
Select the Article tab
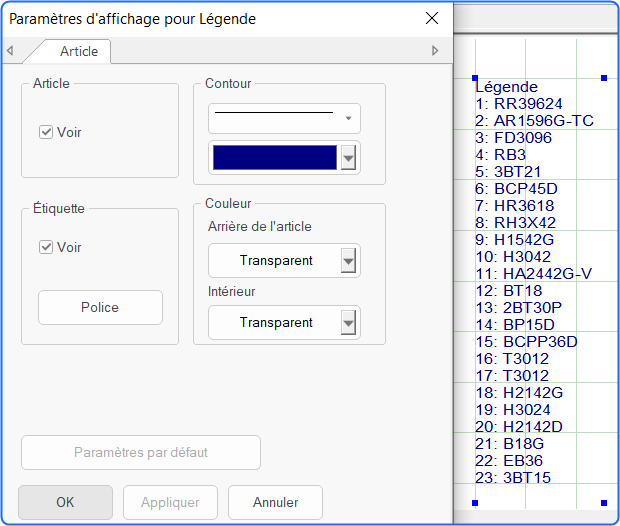(x=79, y=51)
